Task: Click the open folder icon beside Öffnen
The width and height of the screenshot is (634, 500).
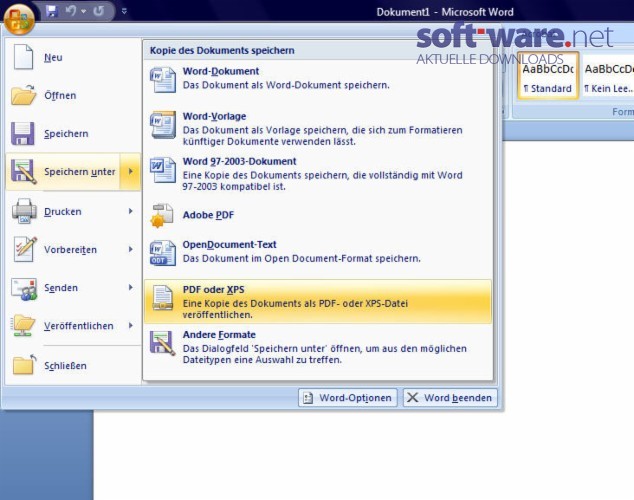Action: tap(23, 95)
